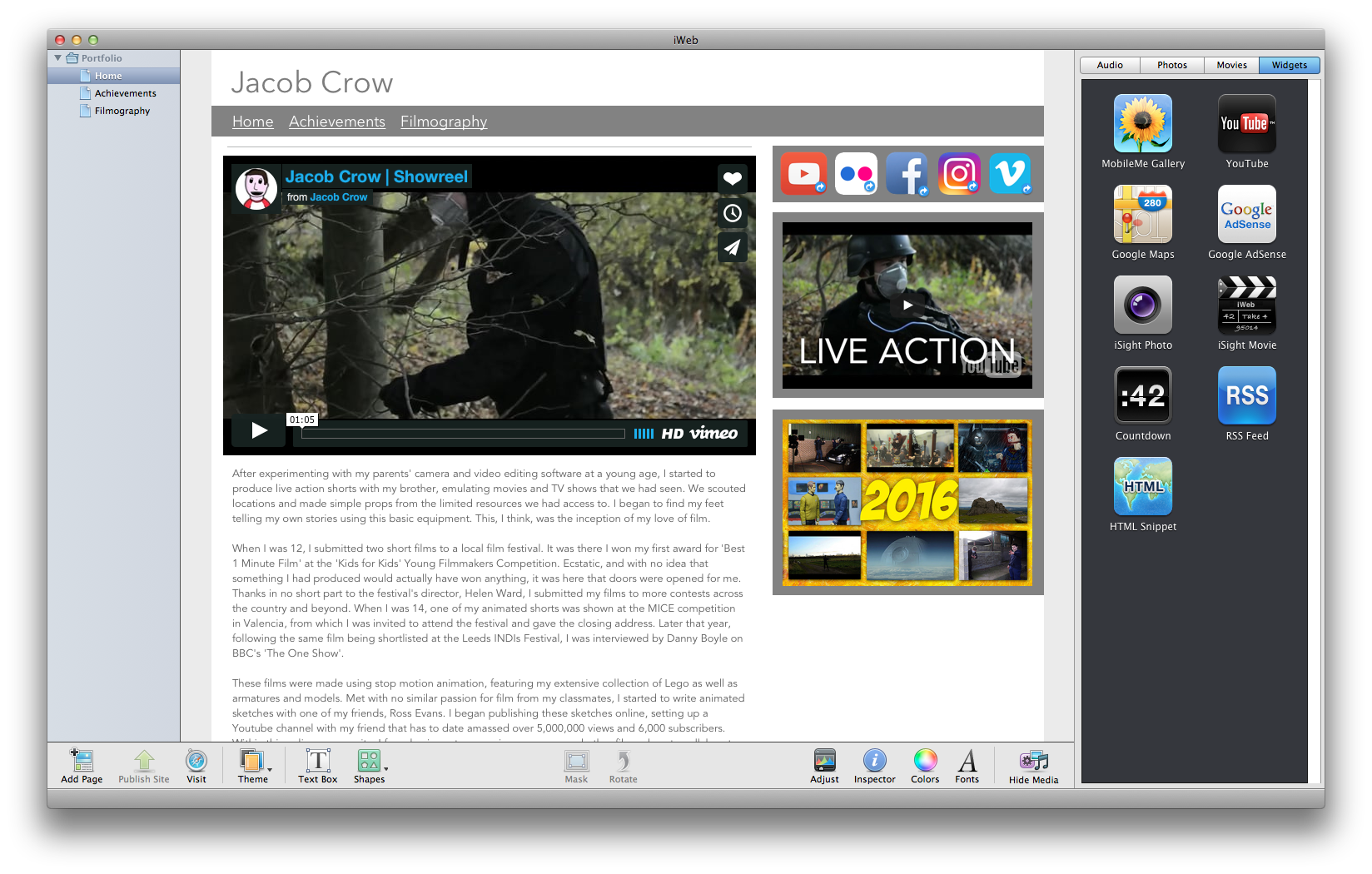The width and height of the screenshot is (1372, 874).
Task: Click the Watch Later clock icon
Action: 733,213
